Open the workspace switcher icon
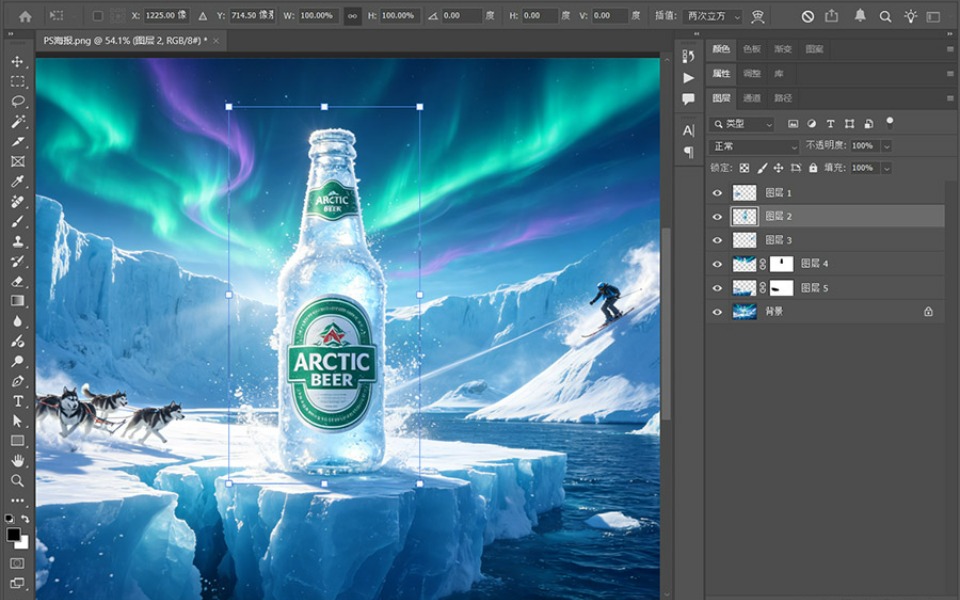 coord(934,17)
